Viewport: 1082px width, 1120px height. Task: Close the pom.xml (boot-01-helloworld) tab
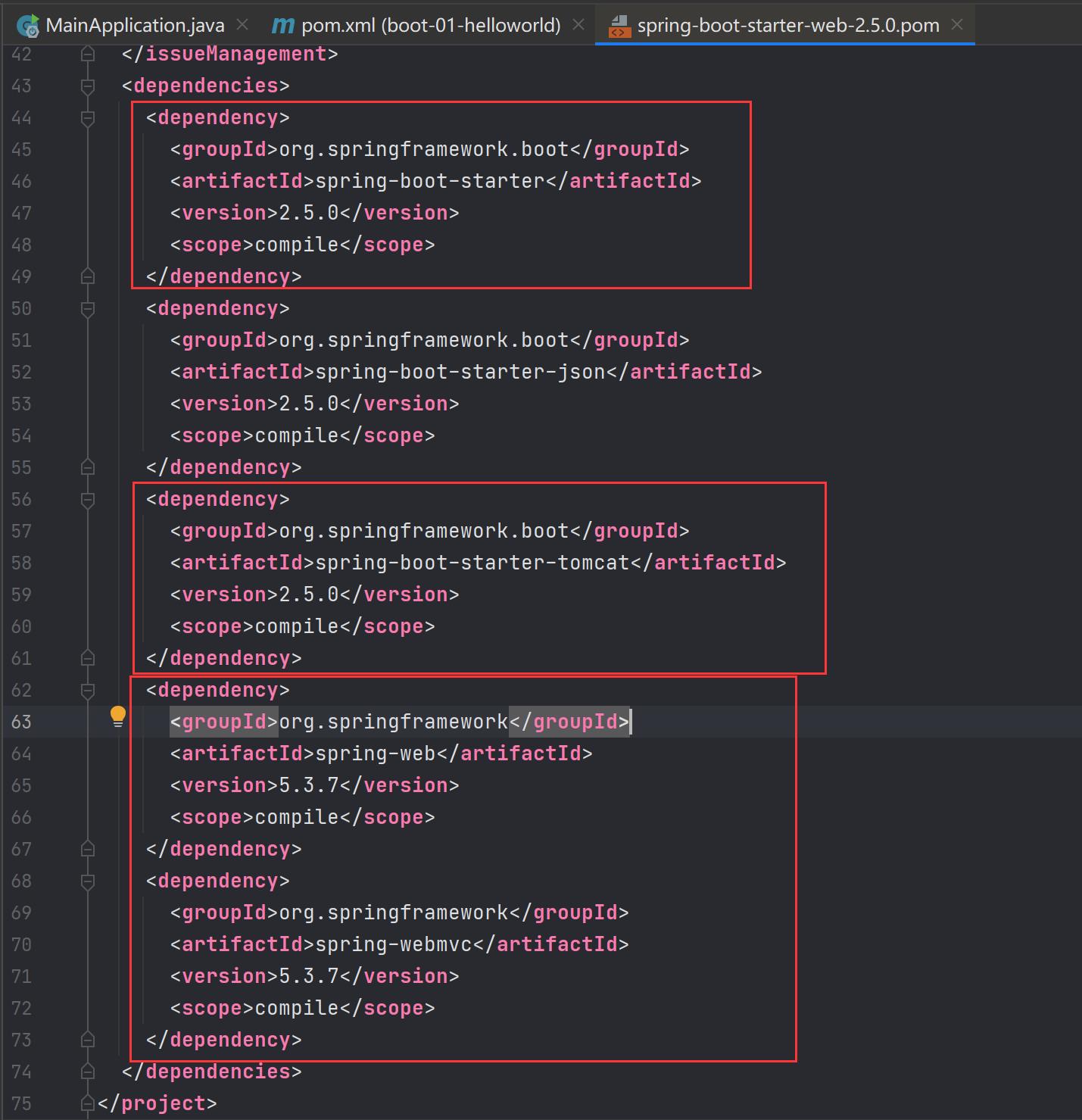578,25
